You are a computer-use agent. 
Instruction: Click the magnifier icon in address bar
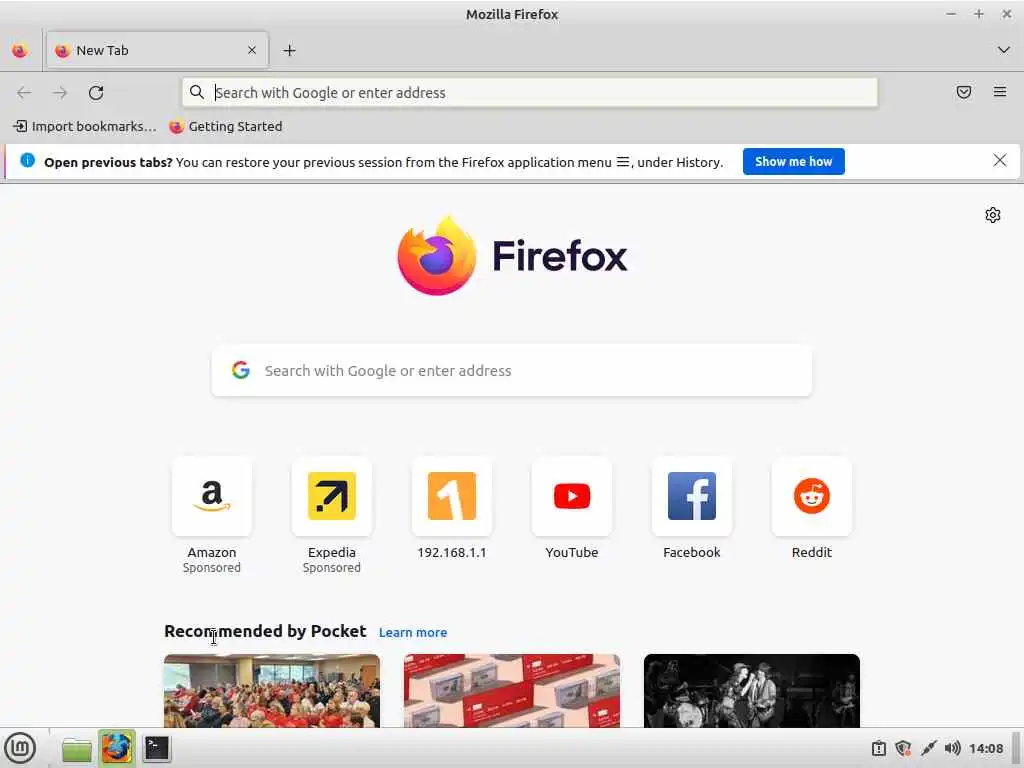197,92
